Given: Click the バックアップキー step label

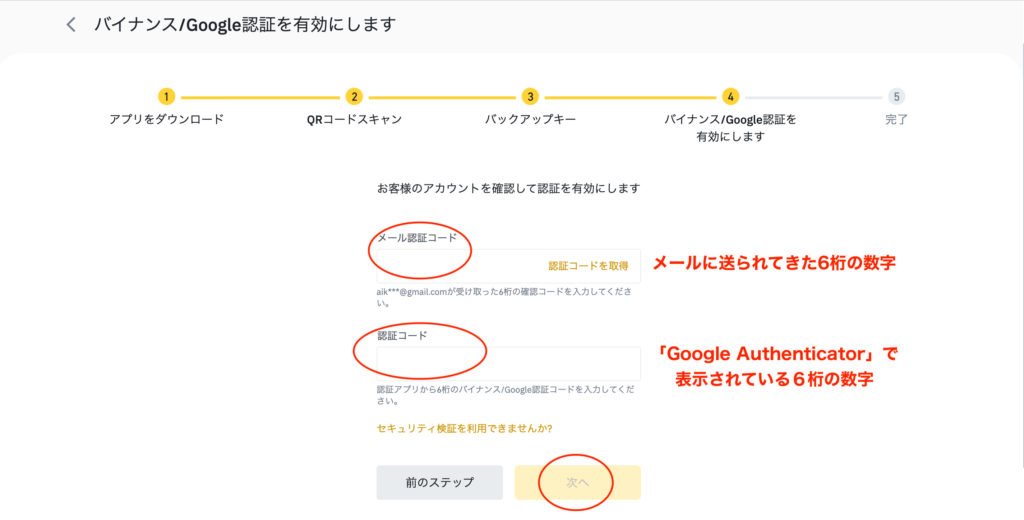Looking at the screenshot, I should [x=530, y=120].
